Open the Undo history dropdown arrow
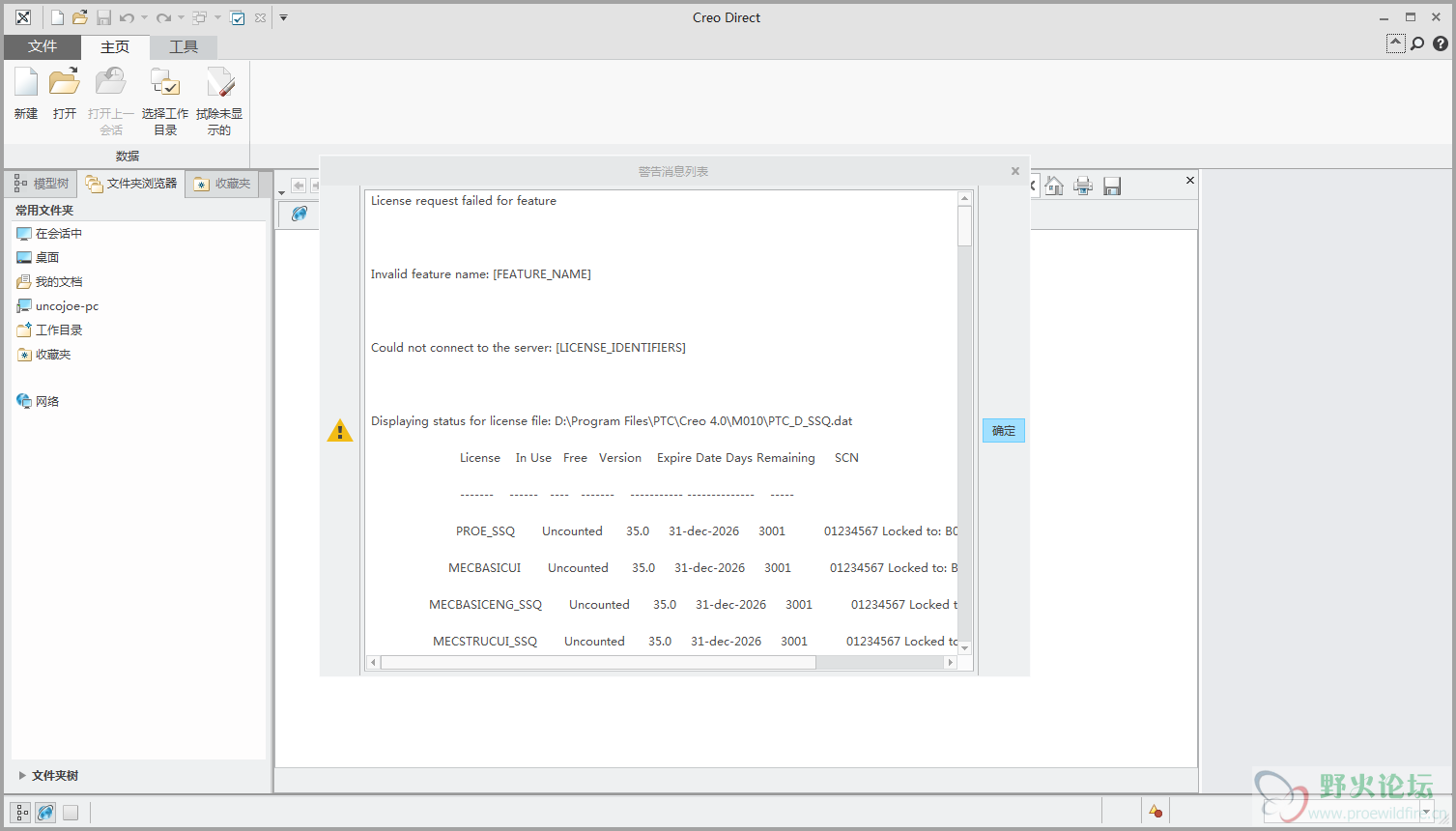This screenshot has width=1456, height=831. pos(144,17)
